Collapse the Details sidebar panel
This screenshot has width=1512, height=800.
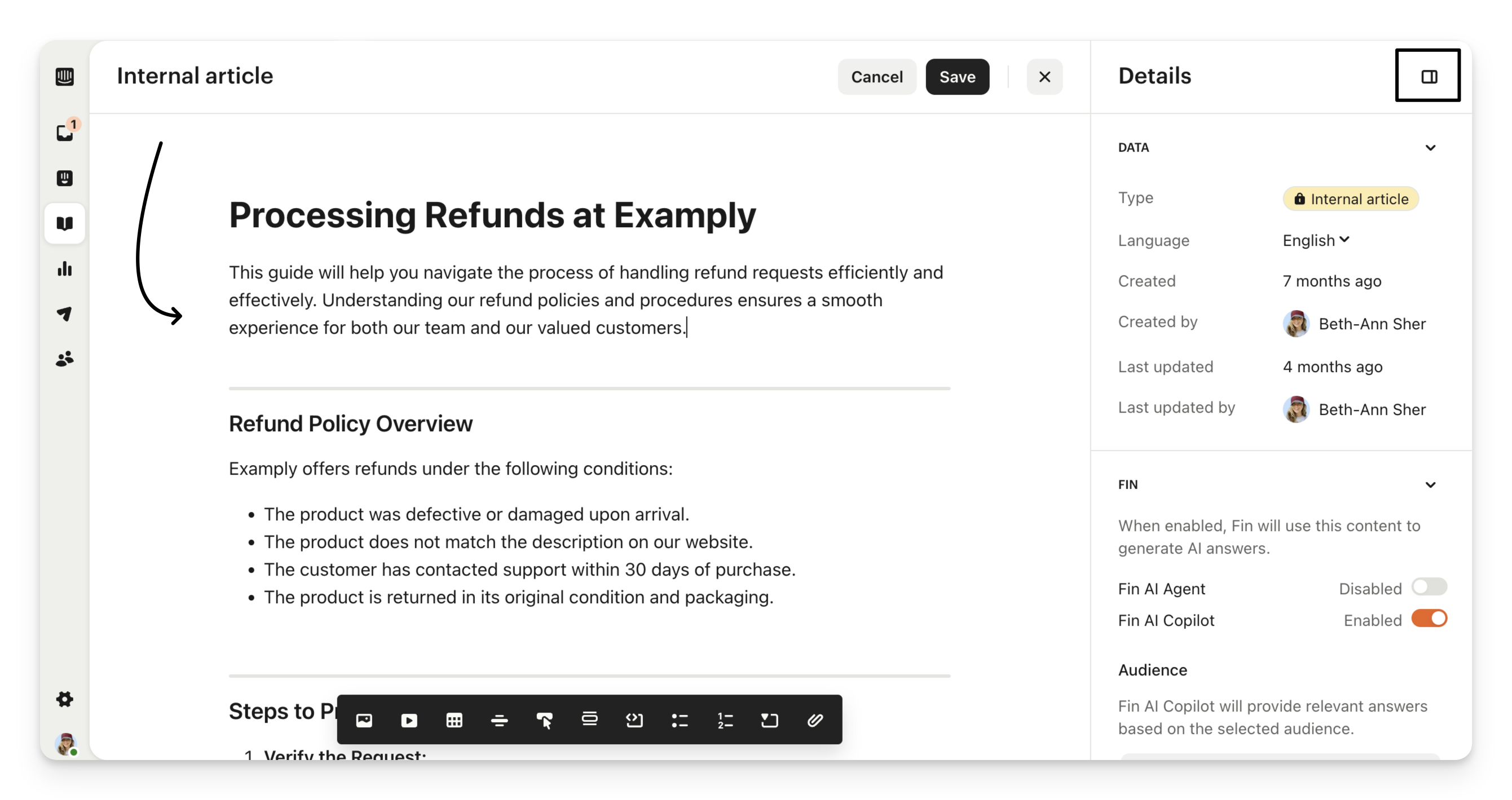click(x=1428, y=76)
